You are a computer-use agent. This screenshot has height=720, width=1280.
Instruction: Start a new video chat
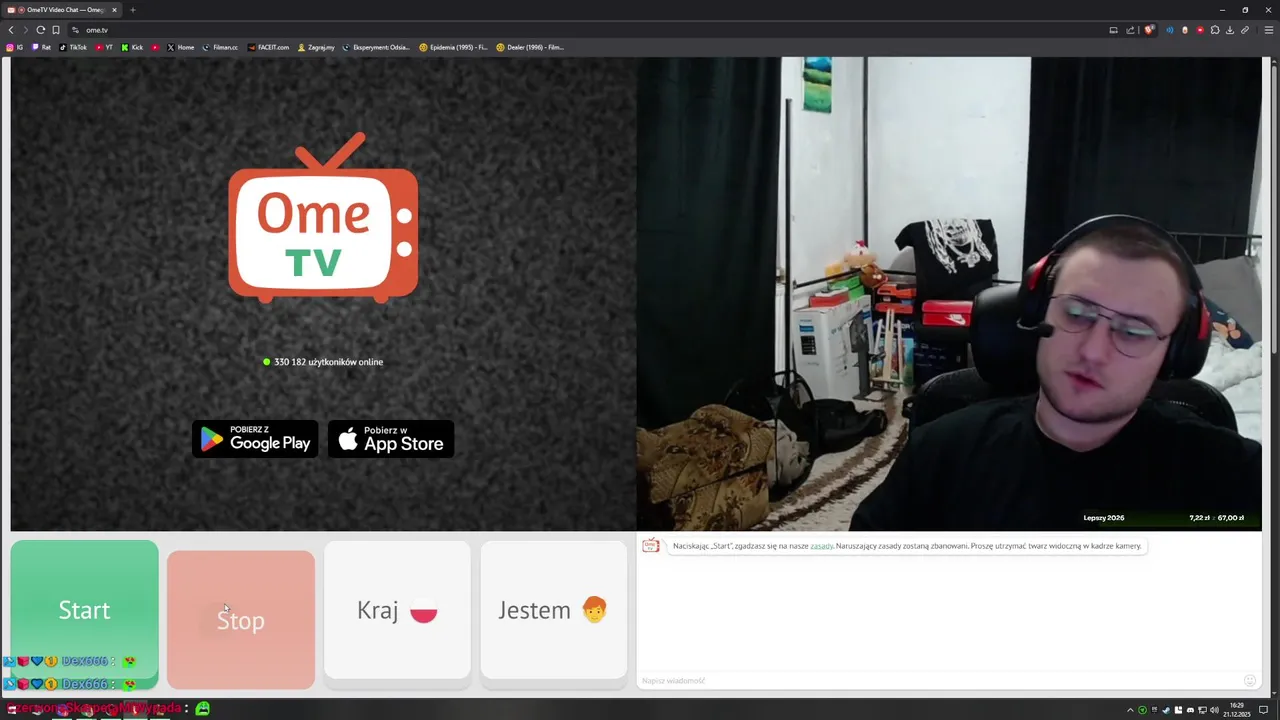click(x=84, y=614)
